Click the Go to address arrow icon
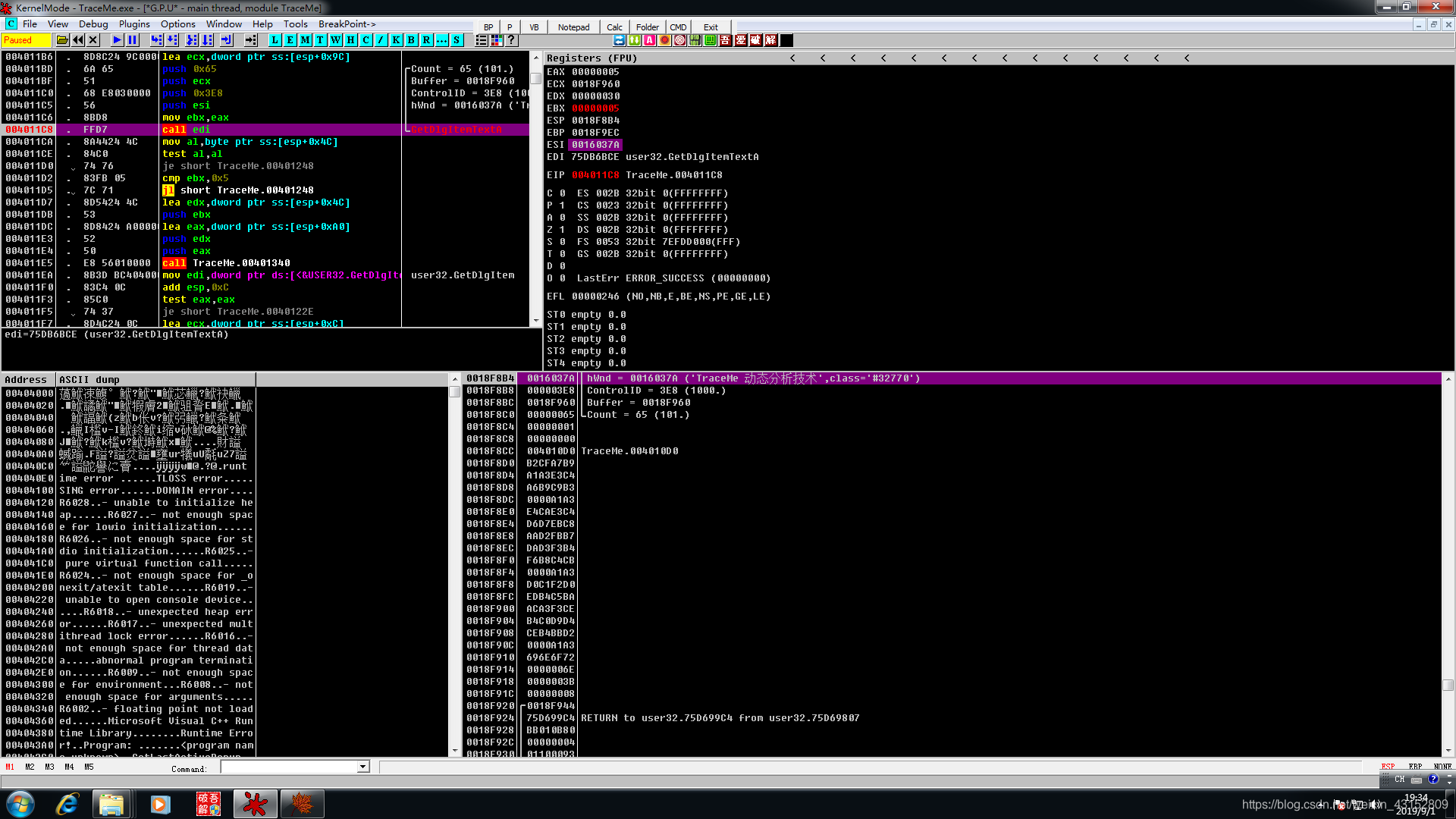1456x819 pixels. [x=251, y=40]
